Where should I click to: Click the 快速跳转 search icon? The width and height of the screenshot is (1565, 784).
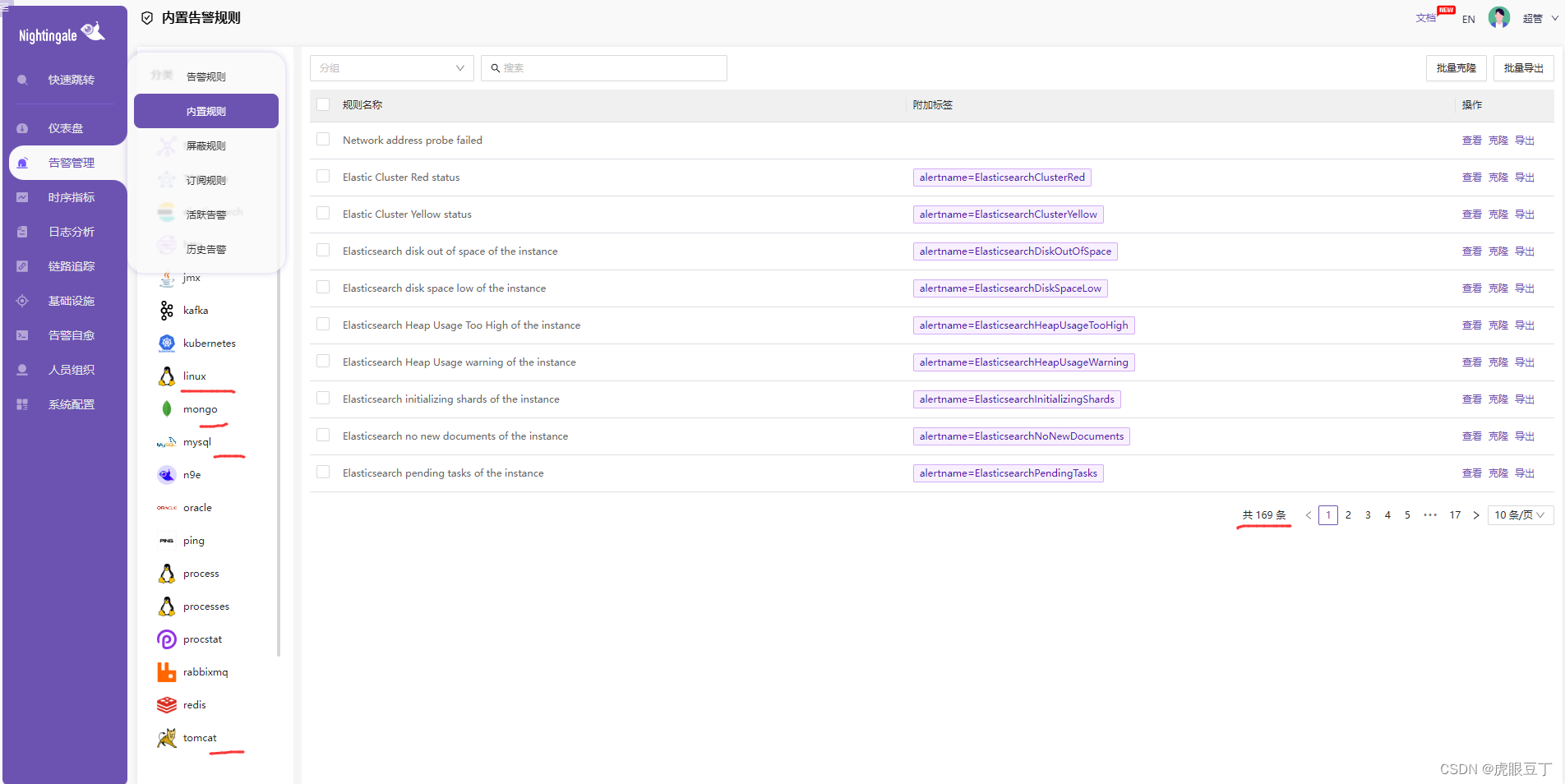click(22, 80)
